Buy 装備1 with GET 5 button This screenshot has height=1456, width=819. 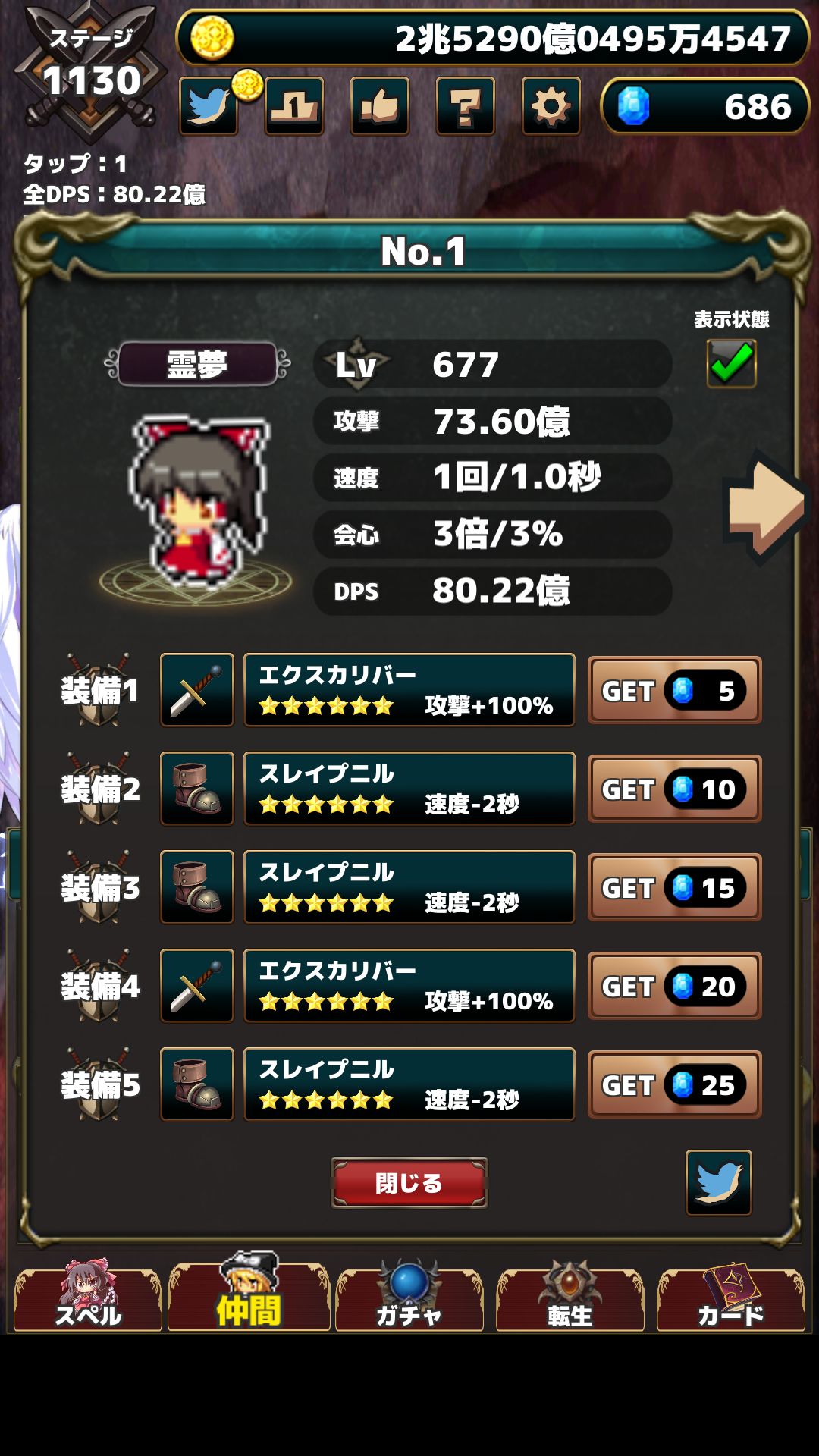(x=675, y=690)
